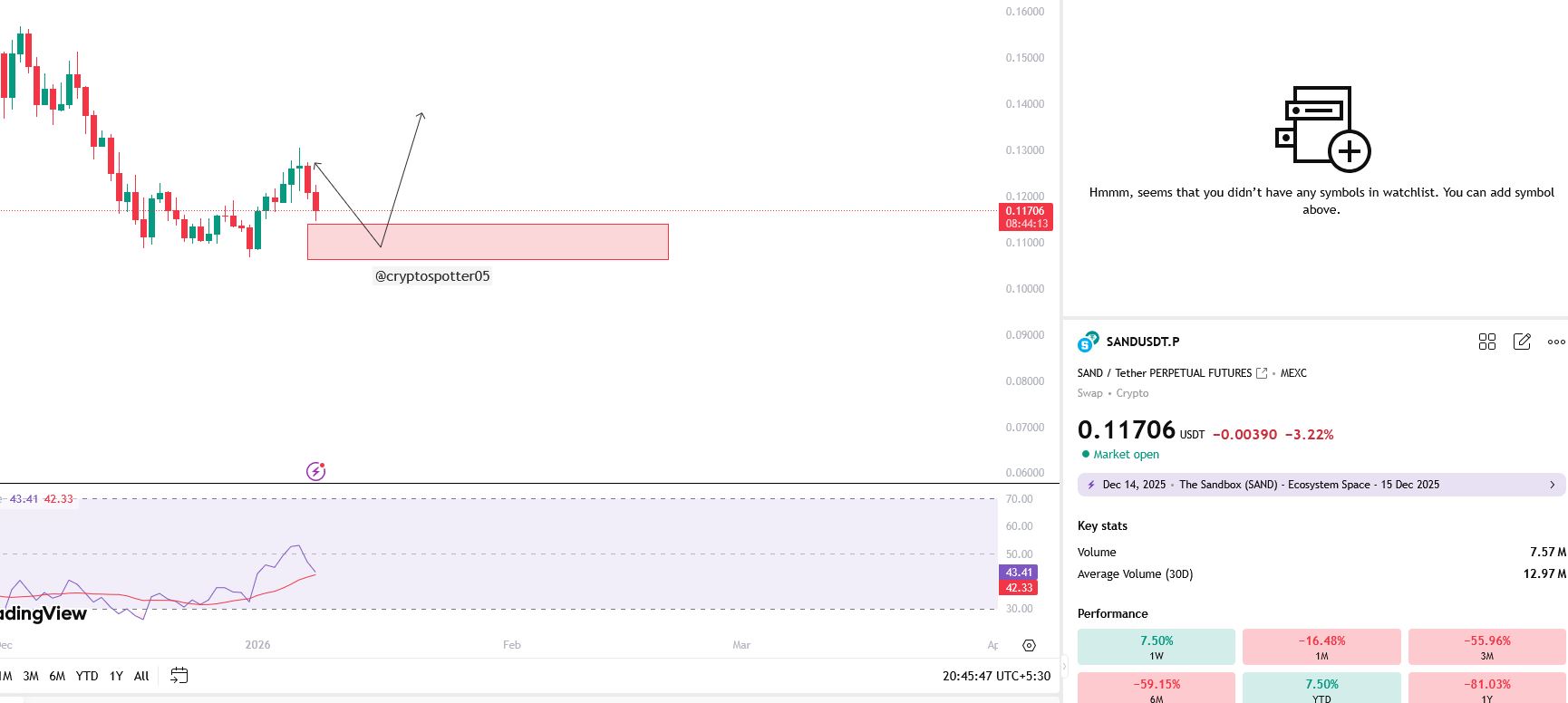
Task: Click the Feb label on time axis
Action: (x=512, y=645)
